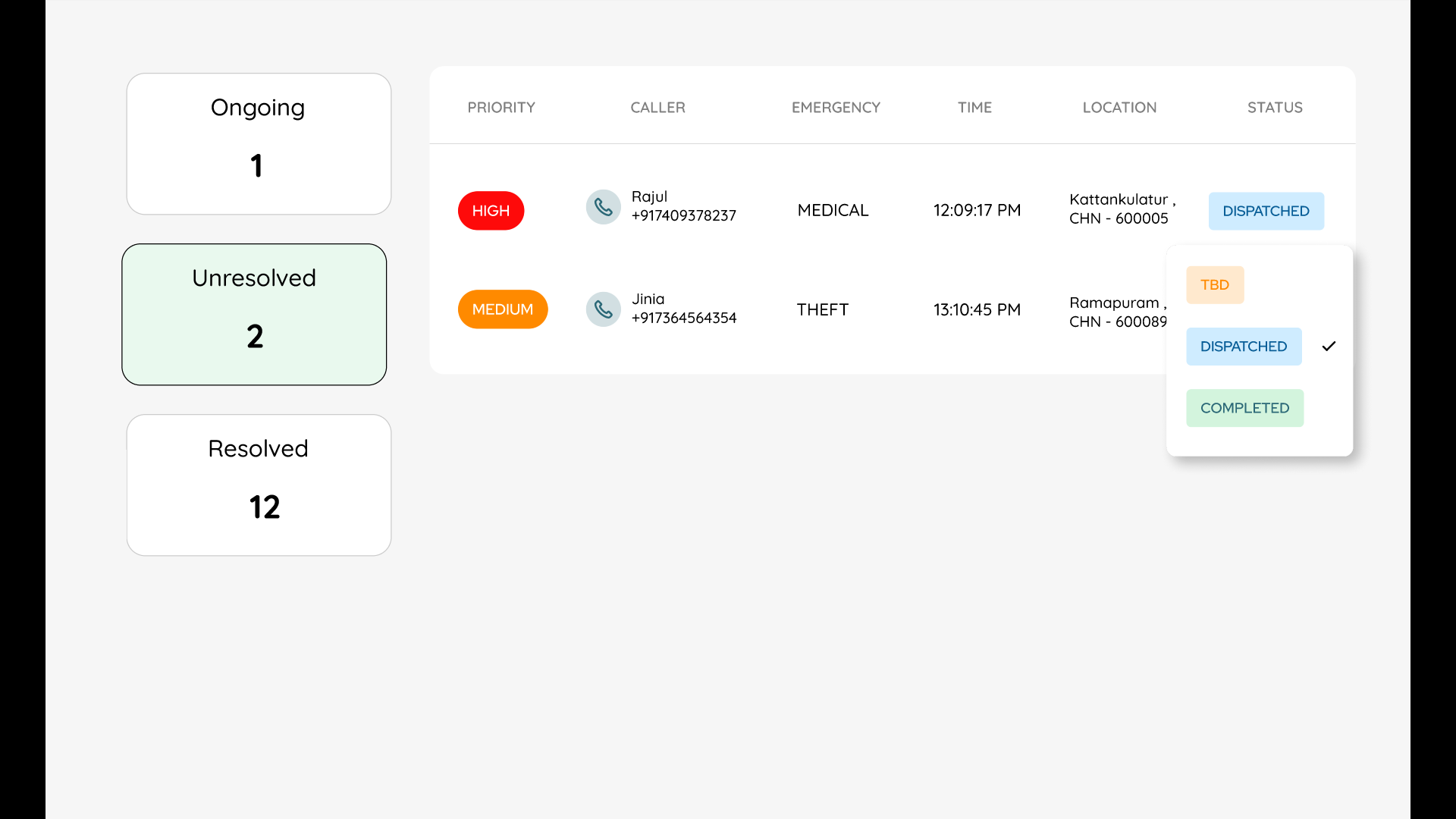
Task: Click the CALLER column header
Action: pyautogui.click(x=657, y=107)
